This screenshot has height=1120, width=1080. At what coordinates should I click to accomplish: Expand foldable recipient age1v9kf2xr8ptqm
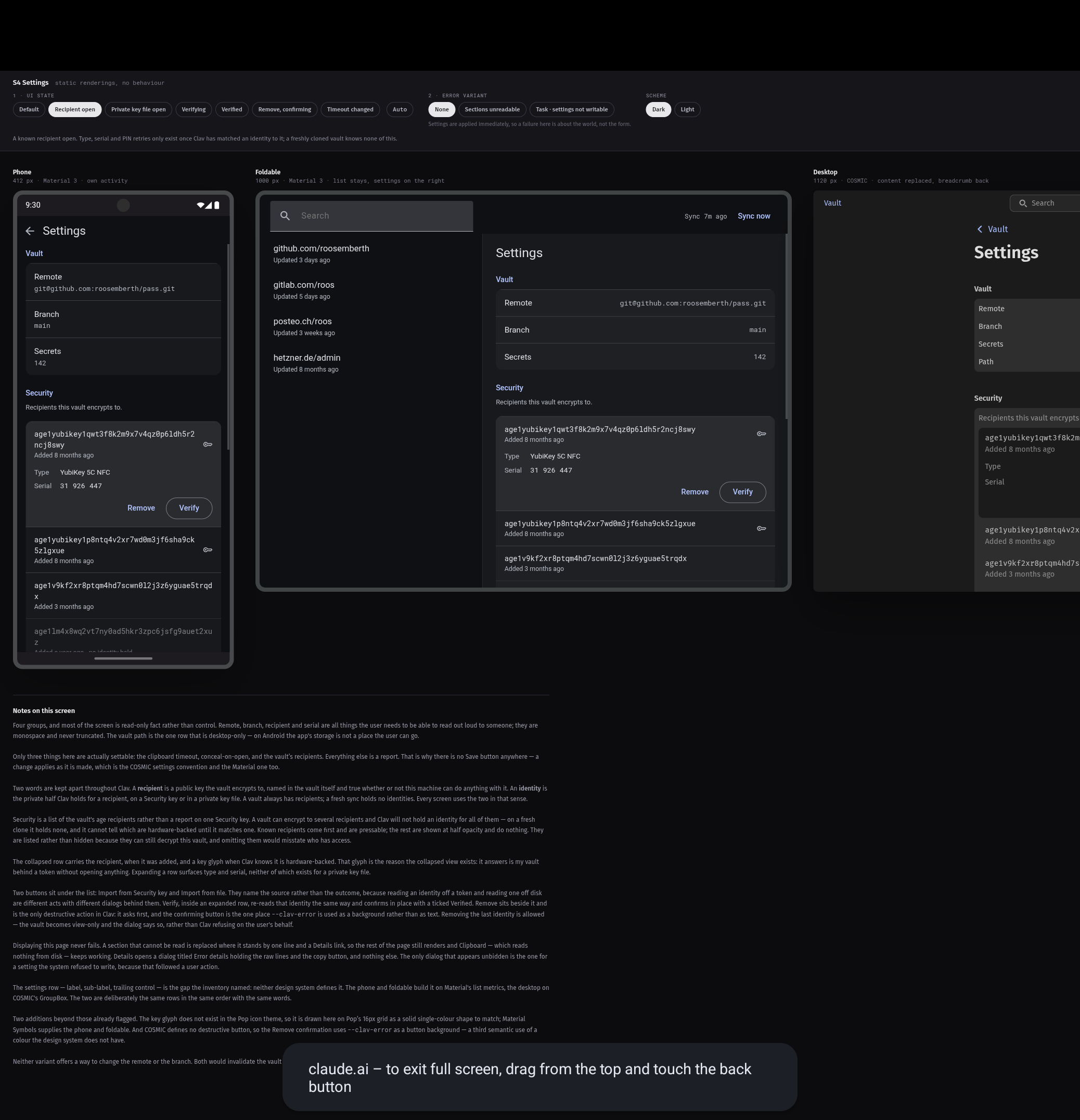(x=635, y=564)
